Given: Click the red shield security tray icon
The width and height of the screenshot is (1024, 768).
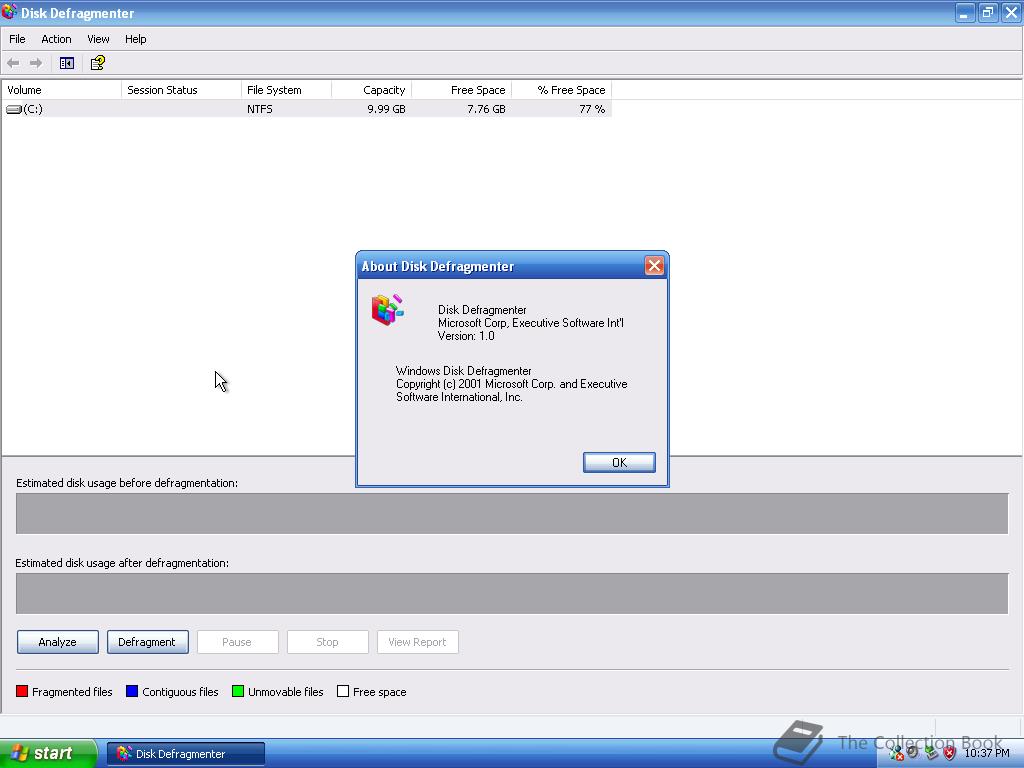Looking at the screenshot, I should pyautogui.click(x=950, y=753).
